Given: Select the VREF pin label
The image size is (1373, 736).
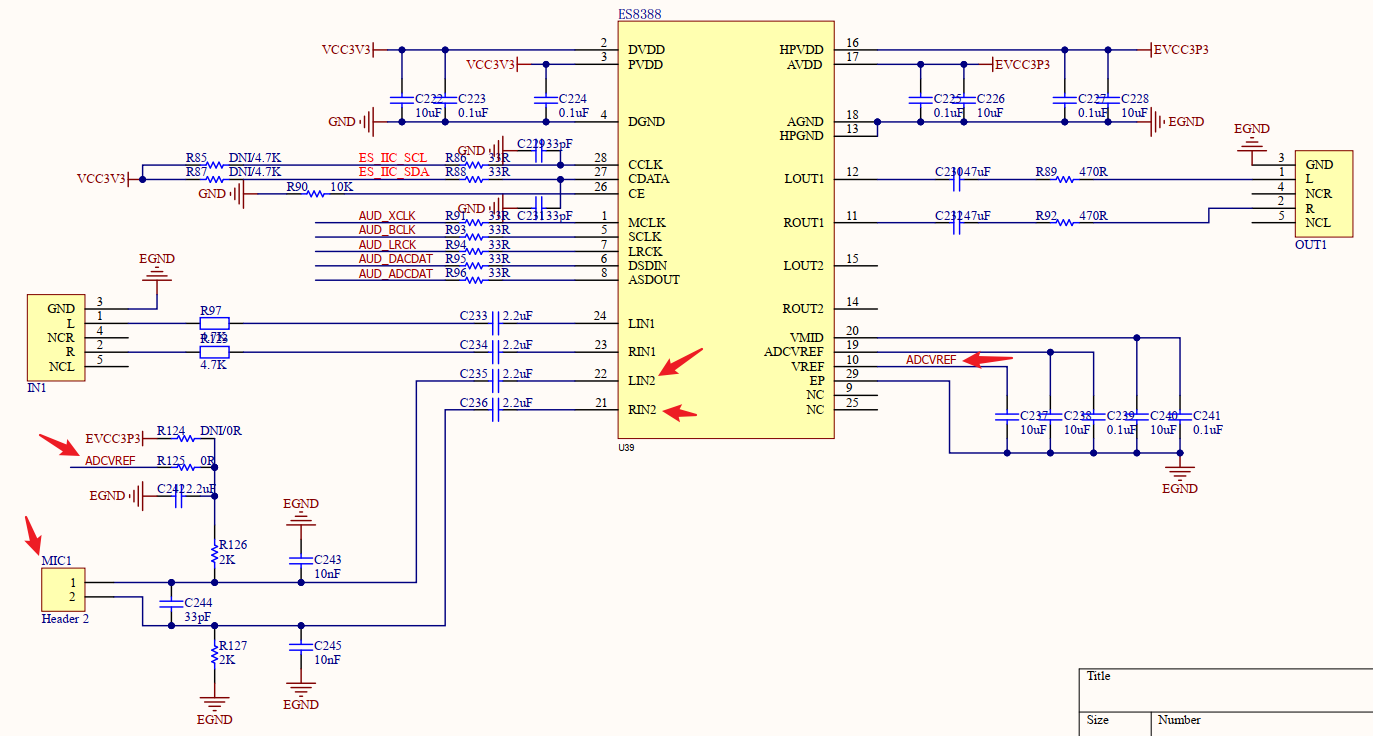Looking at the screenshot, I should 807,367.
